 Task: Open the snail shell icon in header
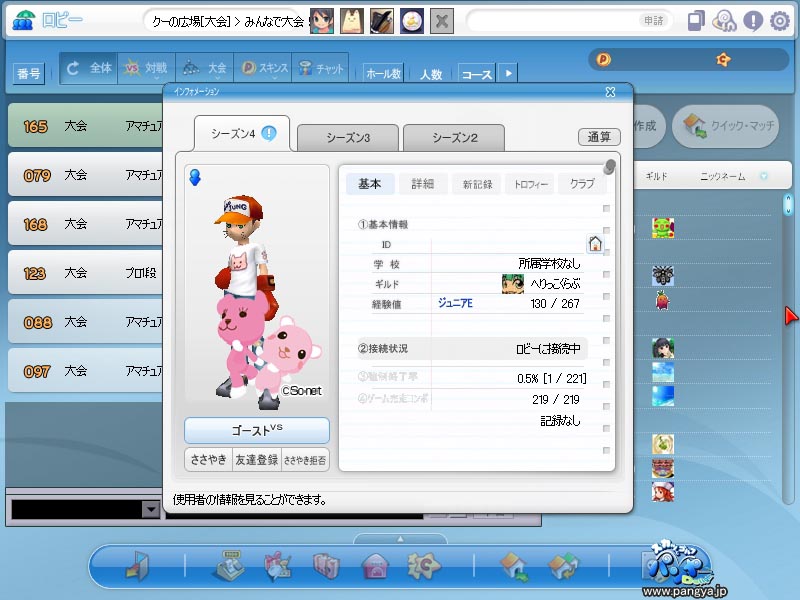tap(724, 21)
